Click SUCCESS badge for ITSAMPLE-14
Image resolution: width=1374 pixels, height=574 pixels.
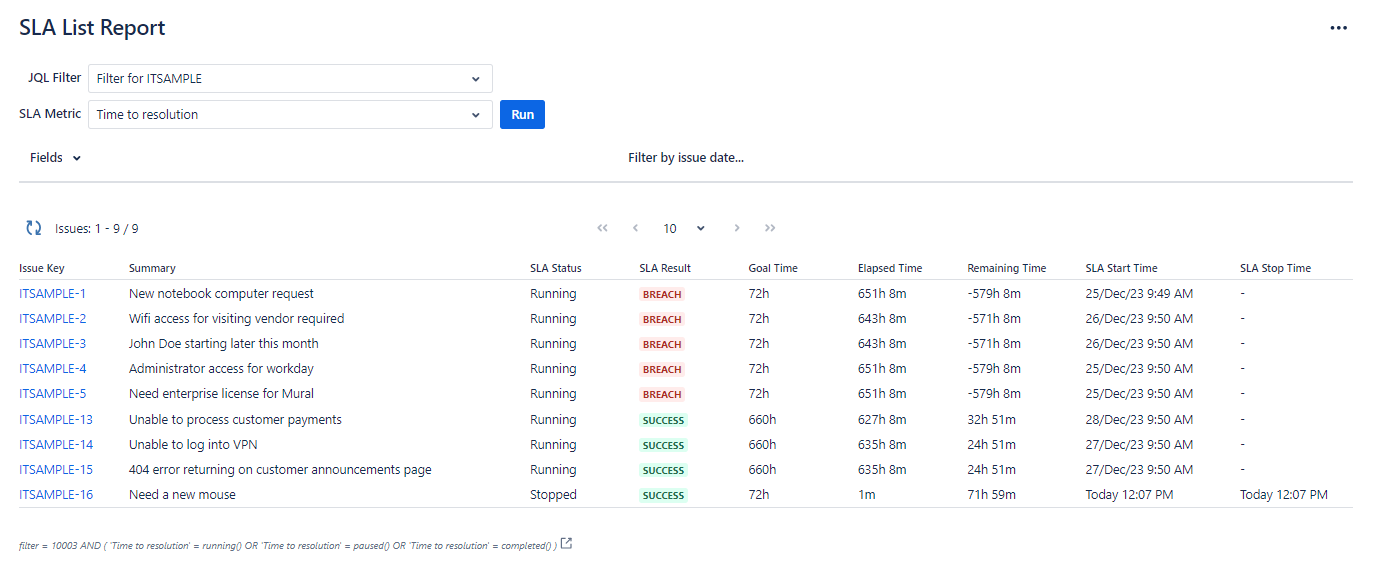click(x=663, y=445)
